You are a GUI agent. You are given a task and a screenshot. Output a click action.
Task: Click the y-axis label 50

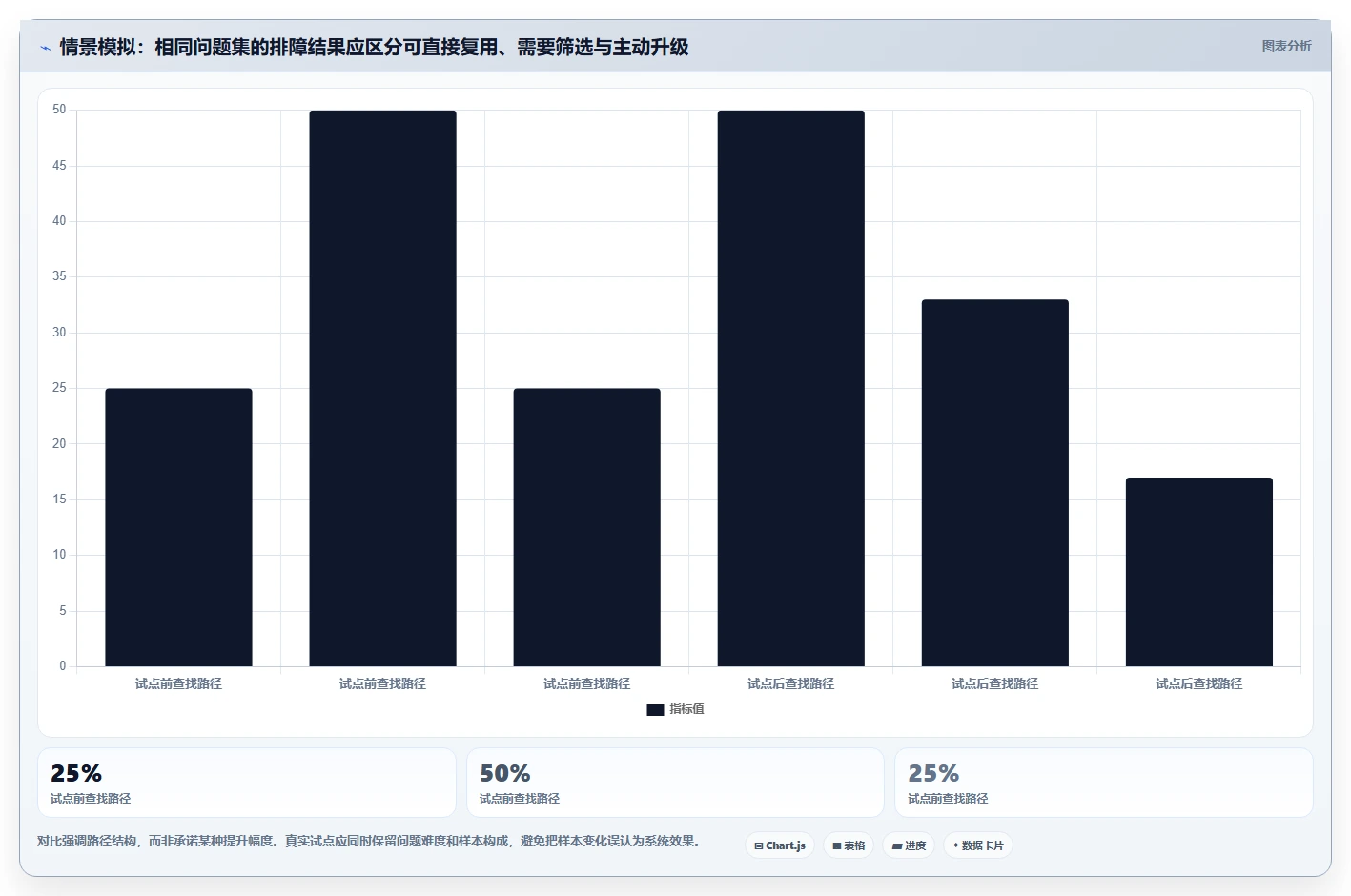[59, 110]
